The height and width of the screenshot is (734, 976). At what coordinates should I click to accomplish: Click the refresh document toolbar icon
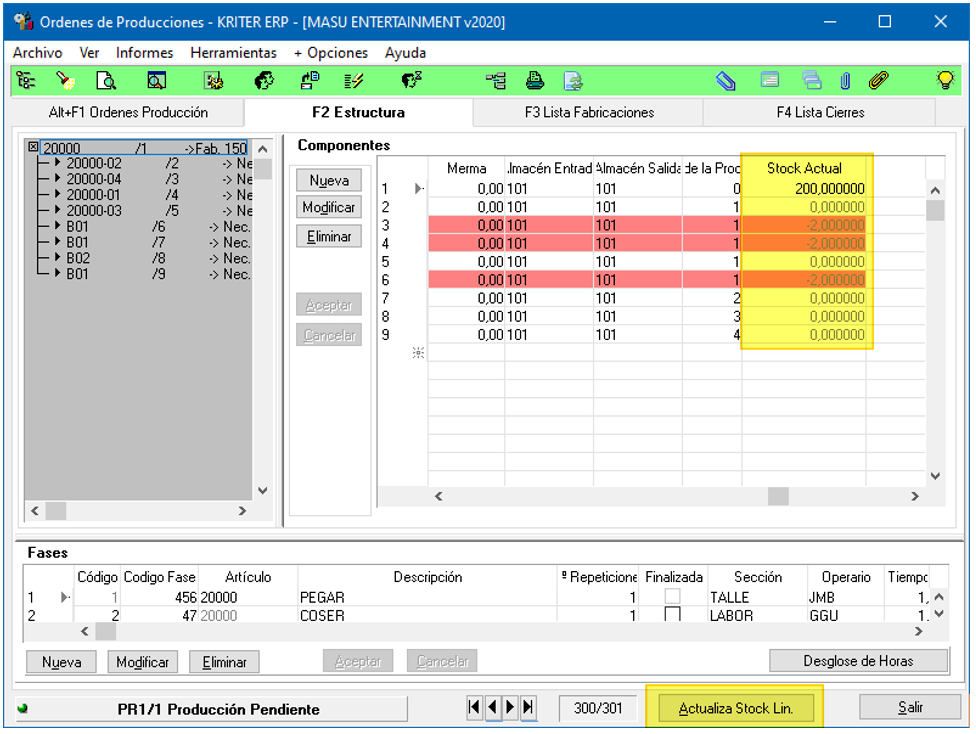click(573, 81)
